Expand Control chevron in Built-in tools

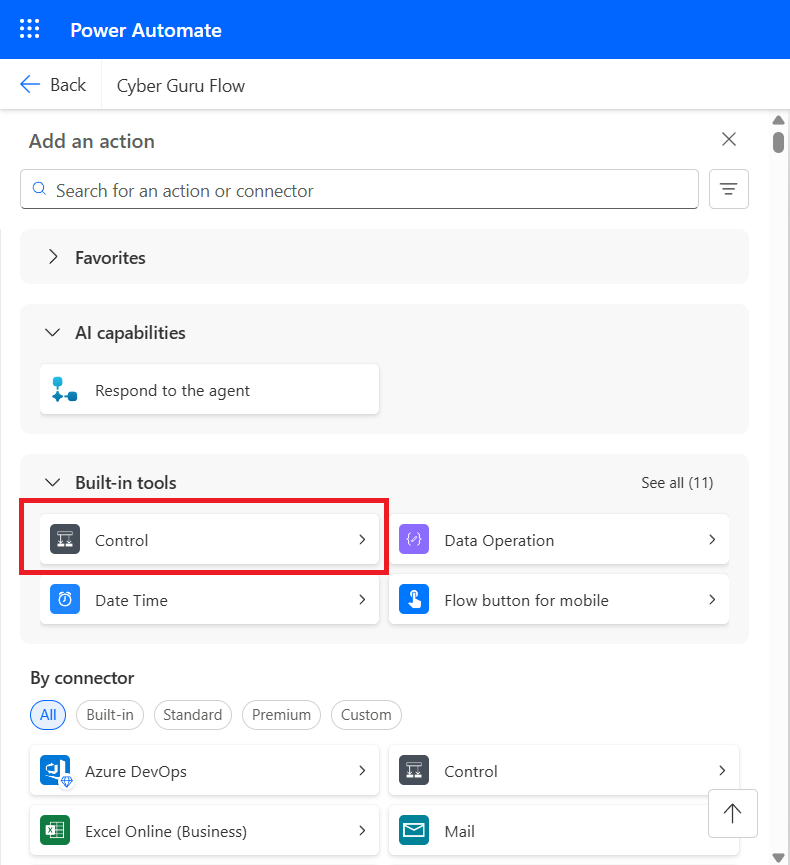362,540
